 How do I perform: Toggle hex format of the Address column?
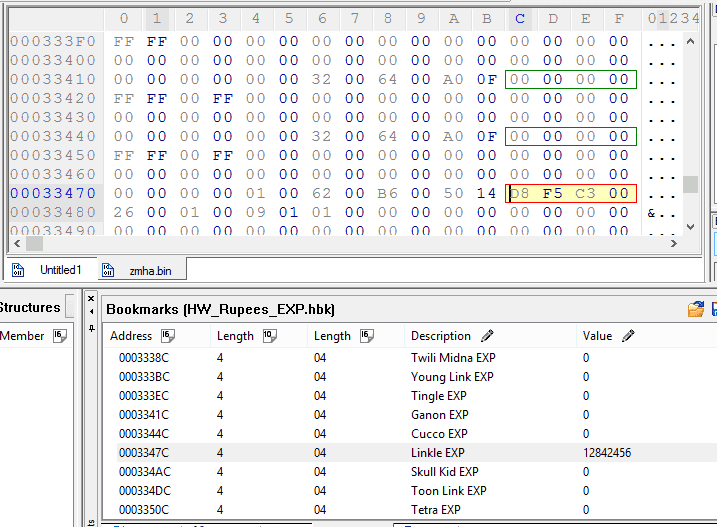168,336
